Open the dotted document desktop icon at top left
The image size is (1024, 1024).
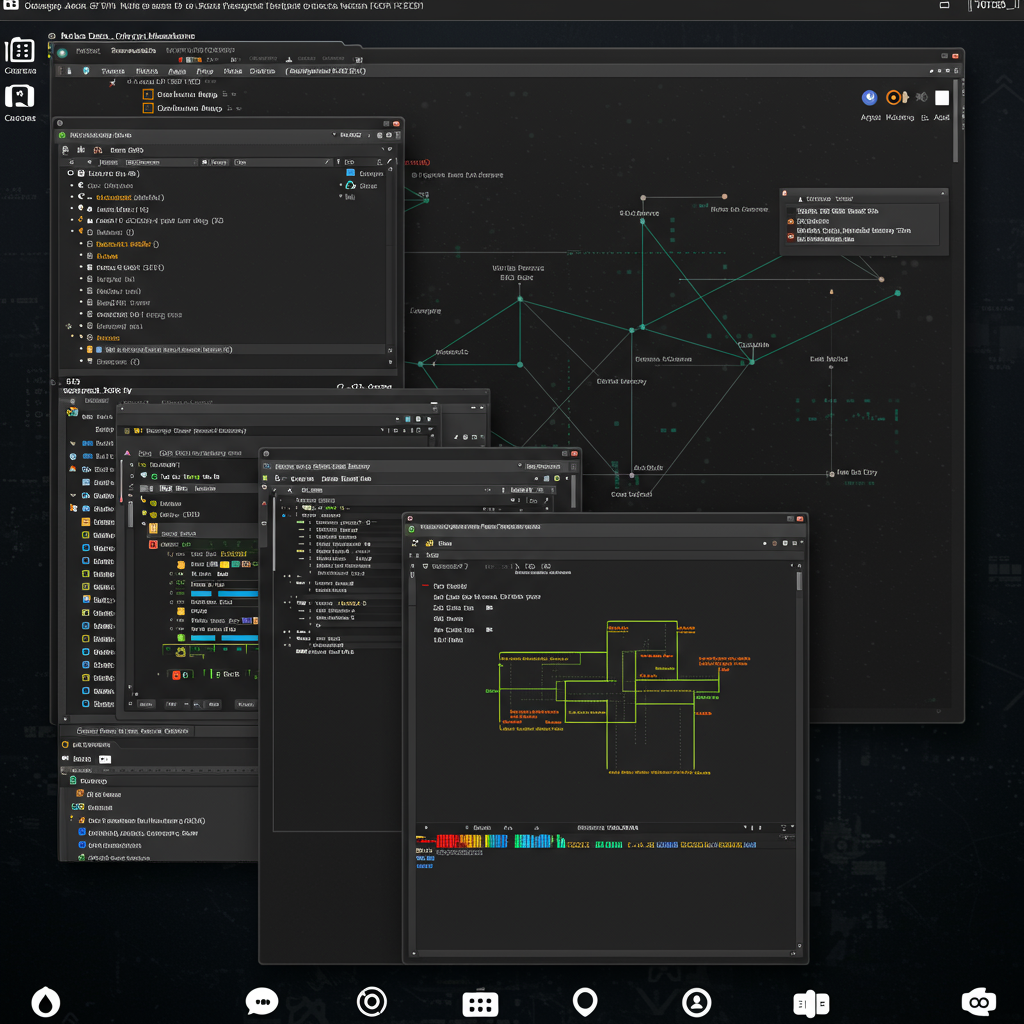20,50
